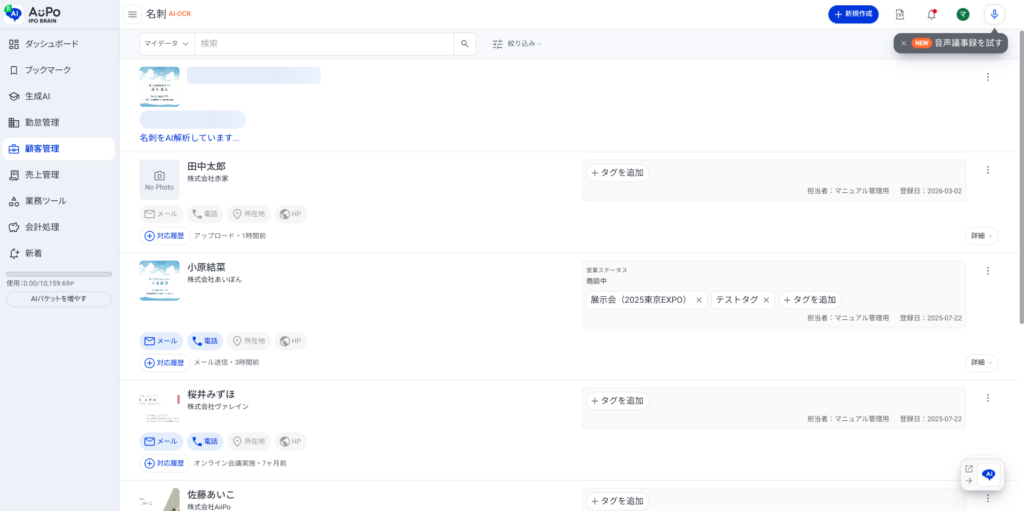This screenshot has height=511, width=1024.
Task: Open the notification bell icon
Action: click(931, 14)
